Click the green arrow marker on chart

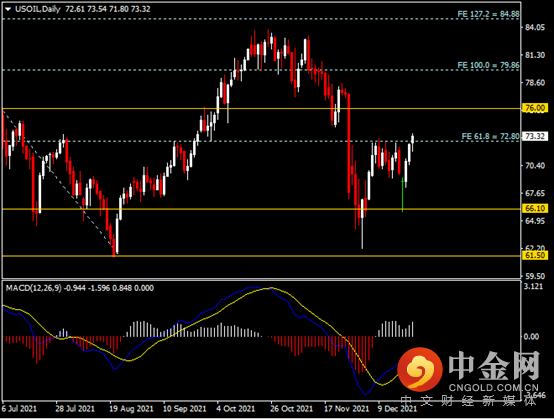point(402,195)
